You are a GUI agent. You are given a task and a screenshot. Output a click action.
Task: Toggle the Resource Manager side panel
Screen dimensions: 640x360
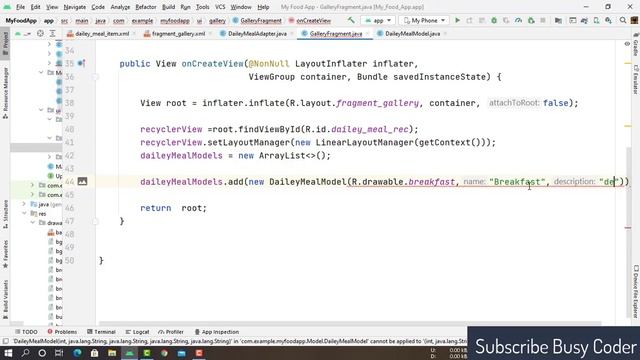coord(5,93)
